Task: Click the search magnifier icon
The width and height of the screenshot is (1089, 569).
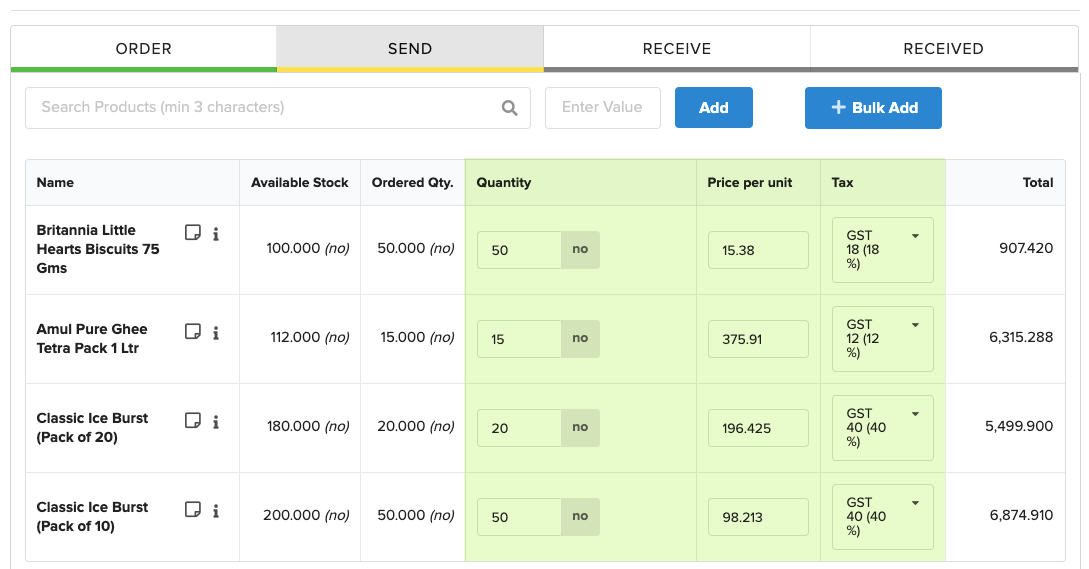Action: tap(510, 108)
